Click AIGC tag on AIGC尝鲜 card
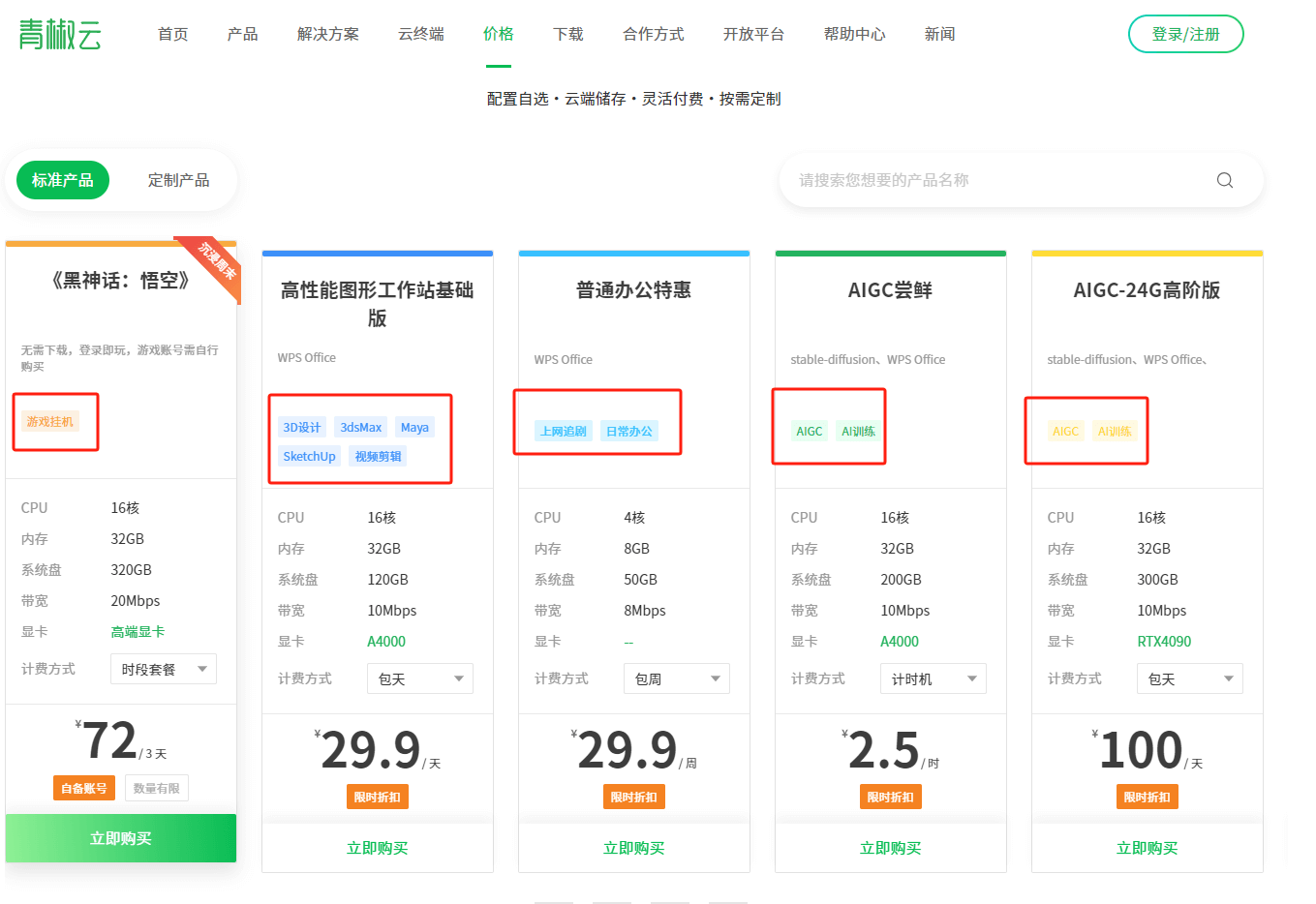The image size is (1316, 904). tap(810, 431)
